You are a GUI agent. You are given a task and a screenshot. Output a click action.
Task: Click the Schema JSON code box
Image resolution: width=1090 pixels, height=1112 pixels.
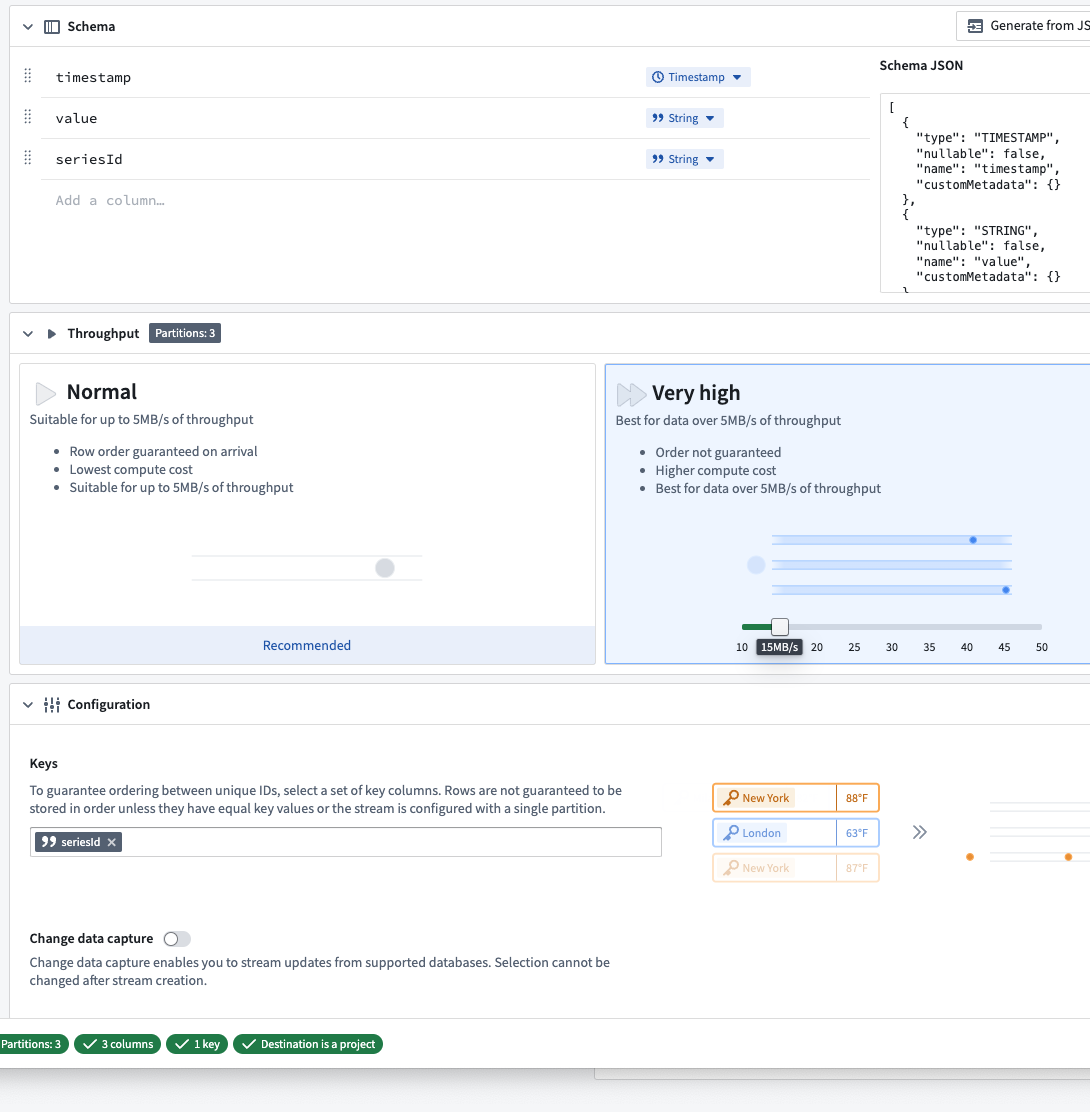[x=985, y=193]
